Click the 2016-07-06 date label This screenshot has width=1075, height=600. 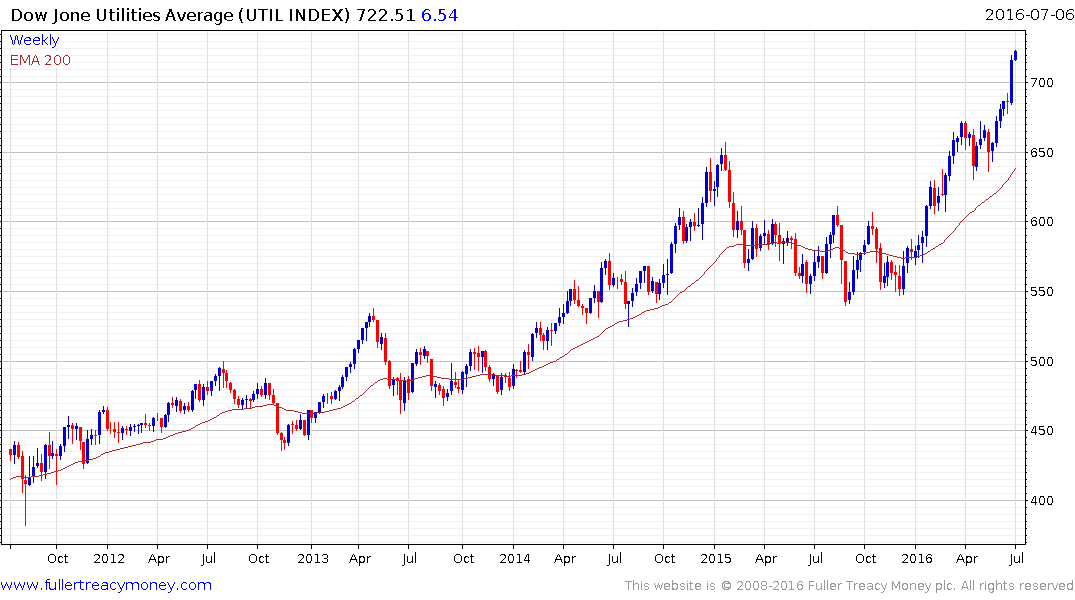tap(1029, 14)
